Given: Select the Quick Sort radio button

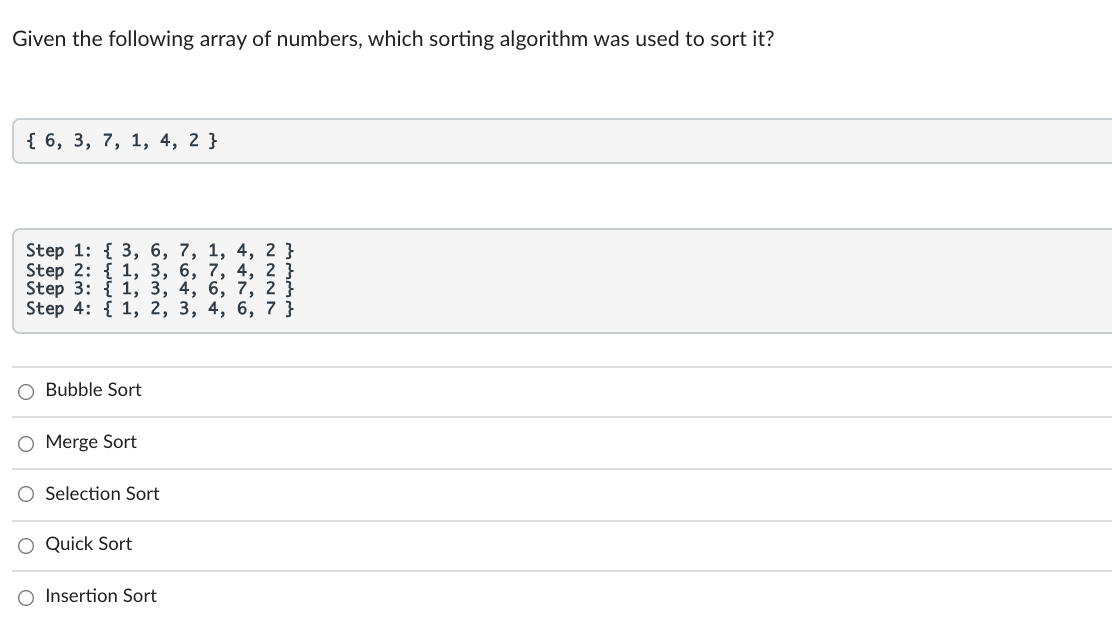Looking at the screenshot, I should coord(25,544).
